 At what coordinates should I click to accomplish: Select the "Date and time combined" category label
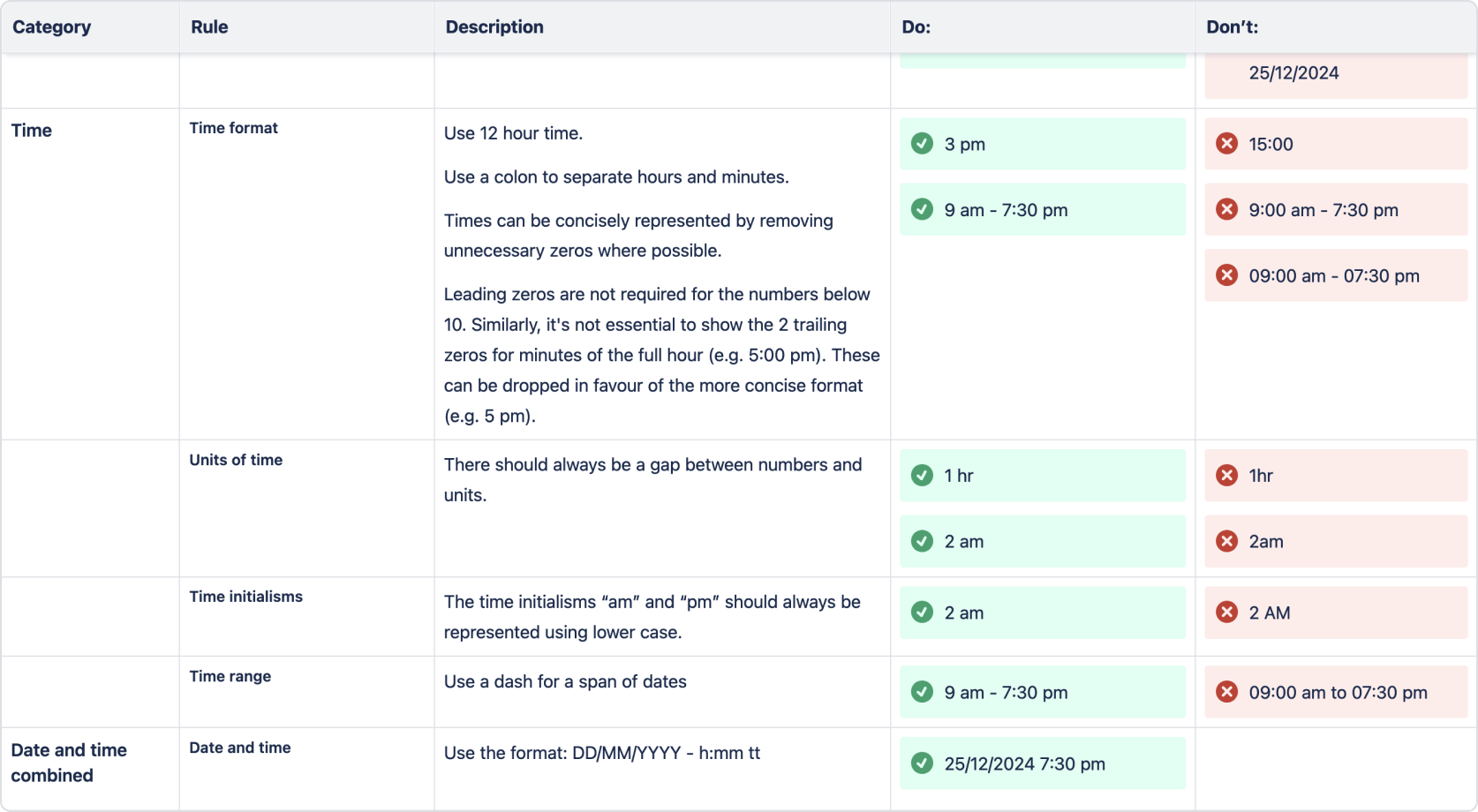tap(69, 762)
